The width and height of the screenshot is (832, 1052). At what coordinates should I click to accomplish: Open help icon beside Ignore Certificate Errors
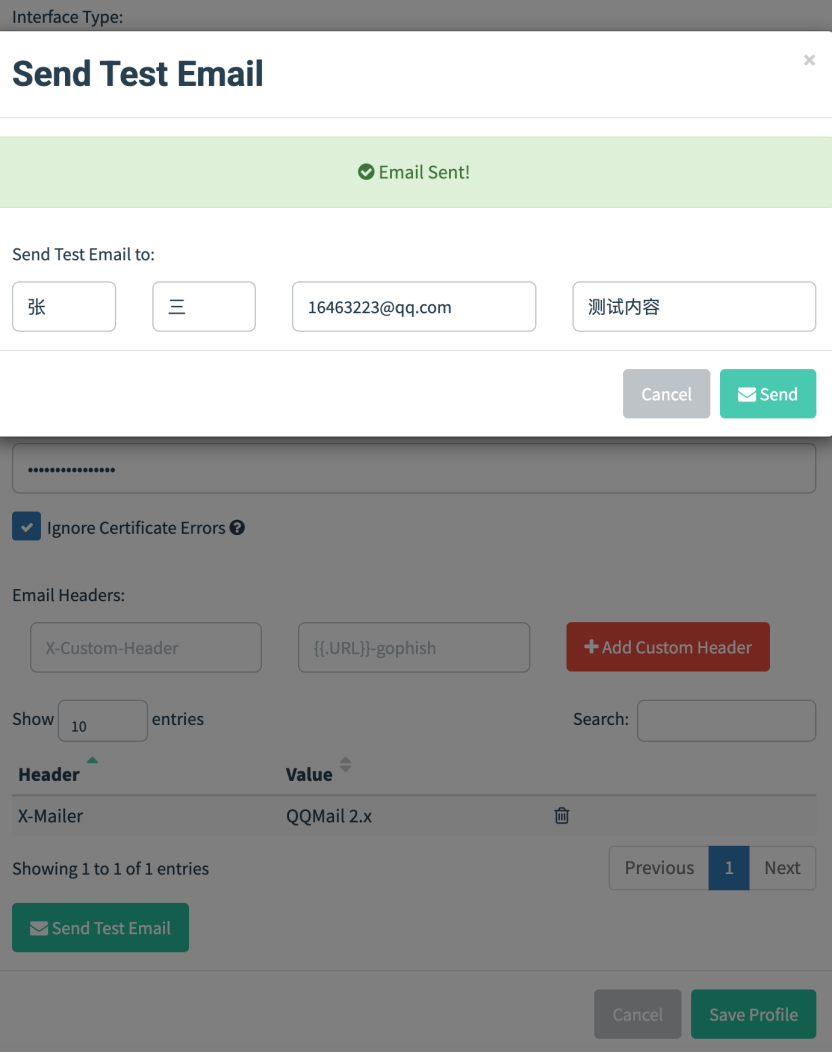(237, 527)
